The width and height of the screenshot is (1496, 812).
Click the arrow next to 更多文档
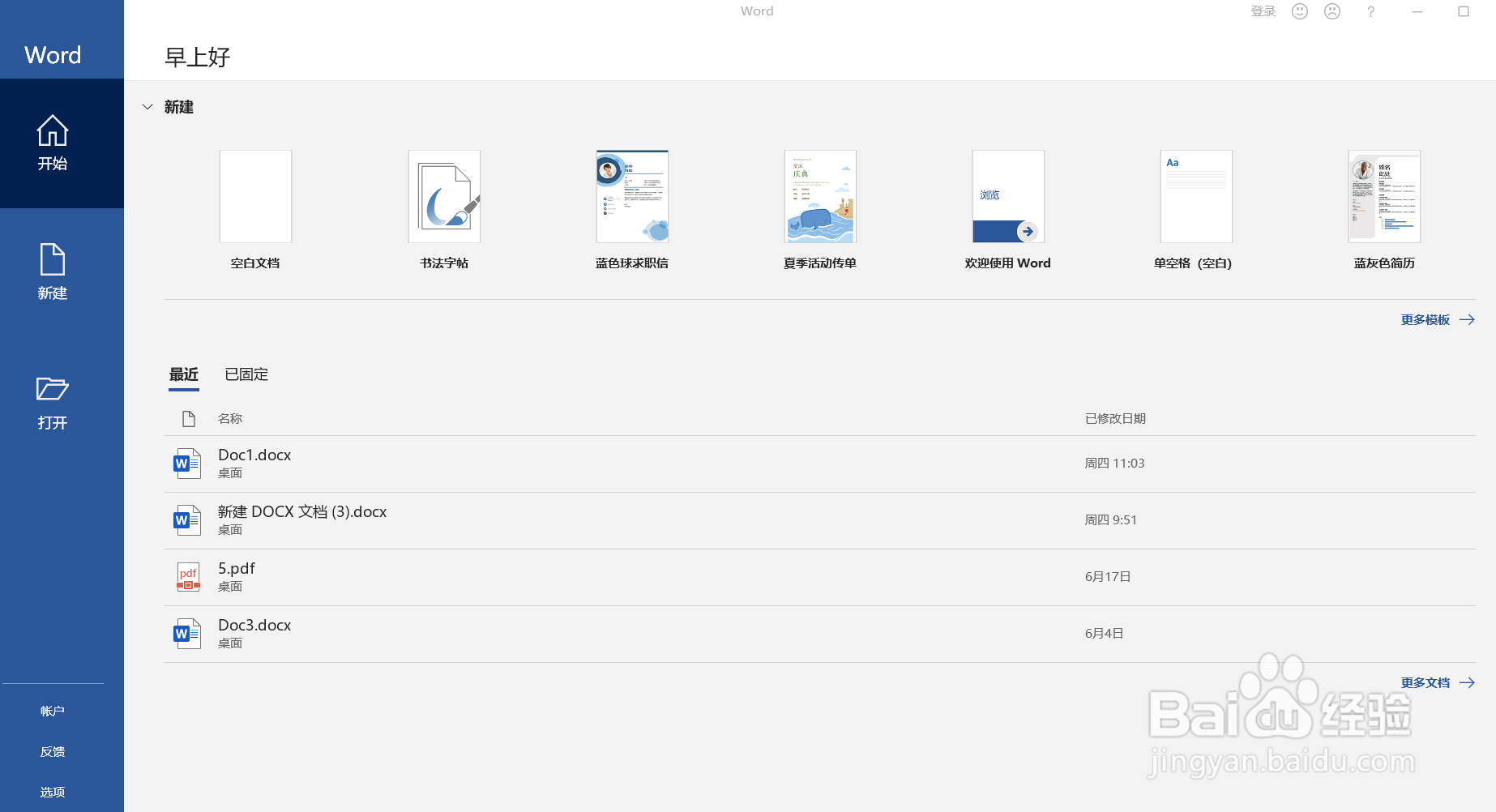(x=1467, y=683)
